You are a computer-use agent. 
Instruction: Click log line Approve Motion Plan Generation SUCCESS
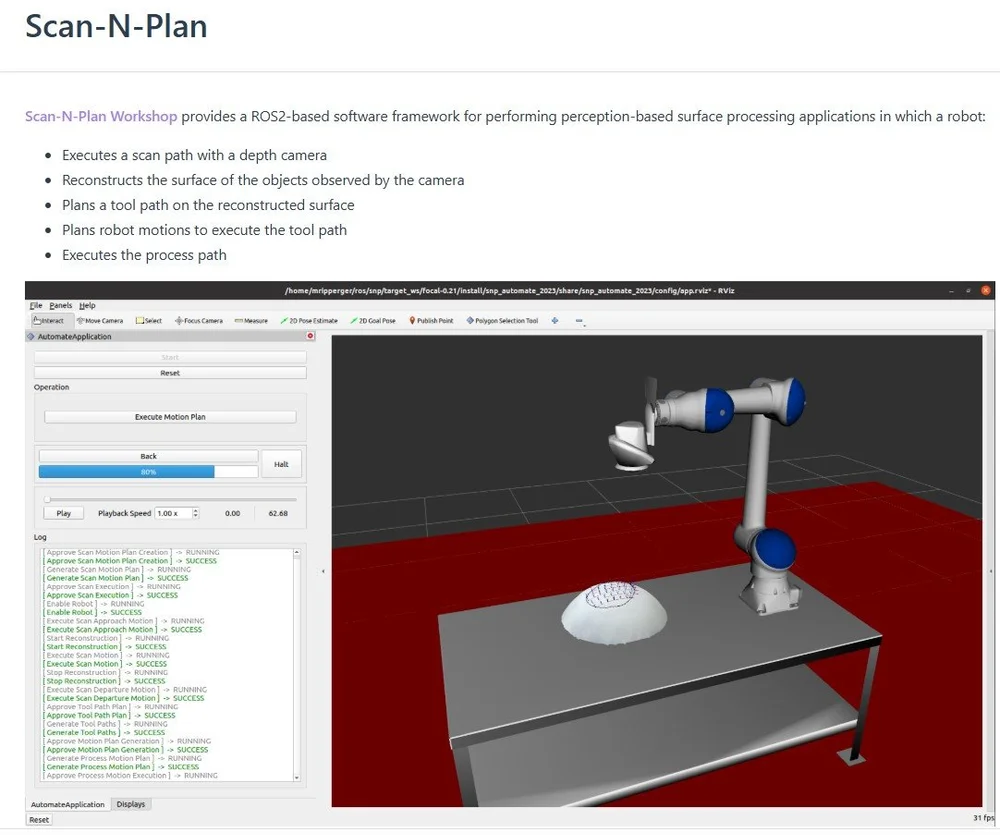[126, 750]
